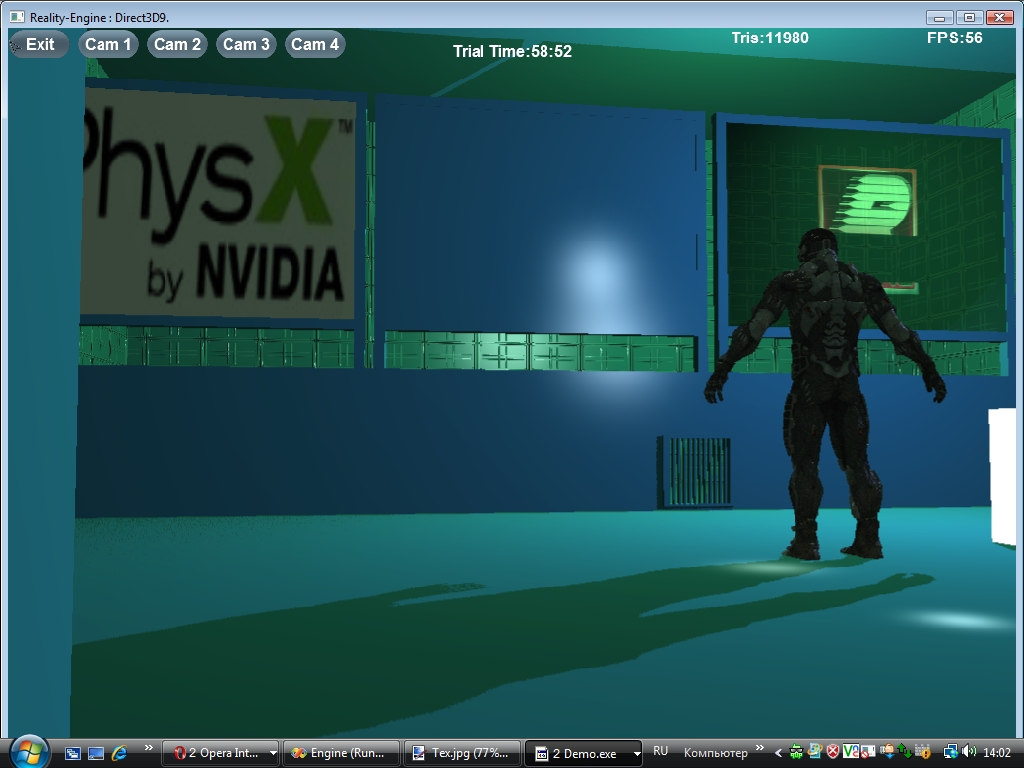Switch to Cam 2 view
Viewport: 1024px width, 768px height.
177,44
